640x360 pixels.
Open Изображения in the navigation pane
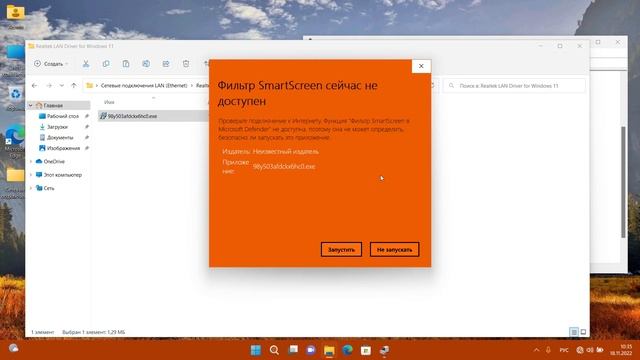63,148
